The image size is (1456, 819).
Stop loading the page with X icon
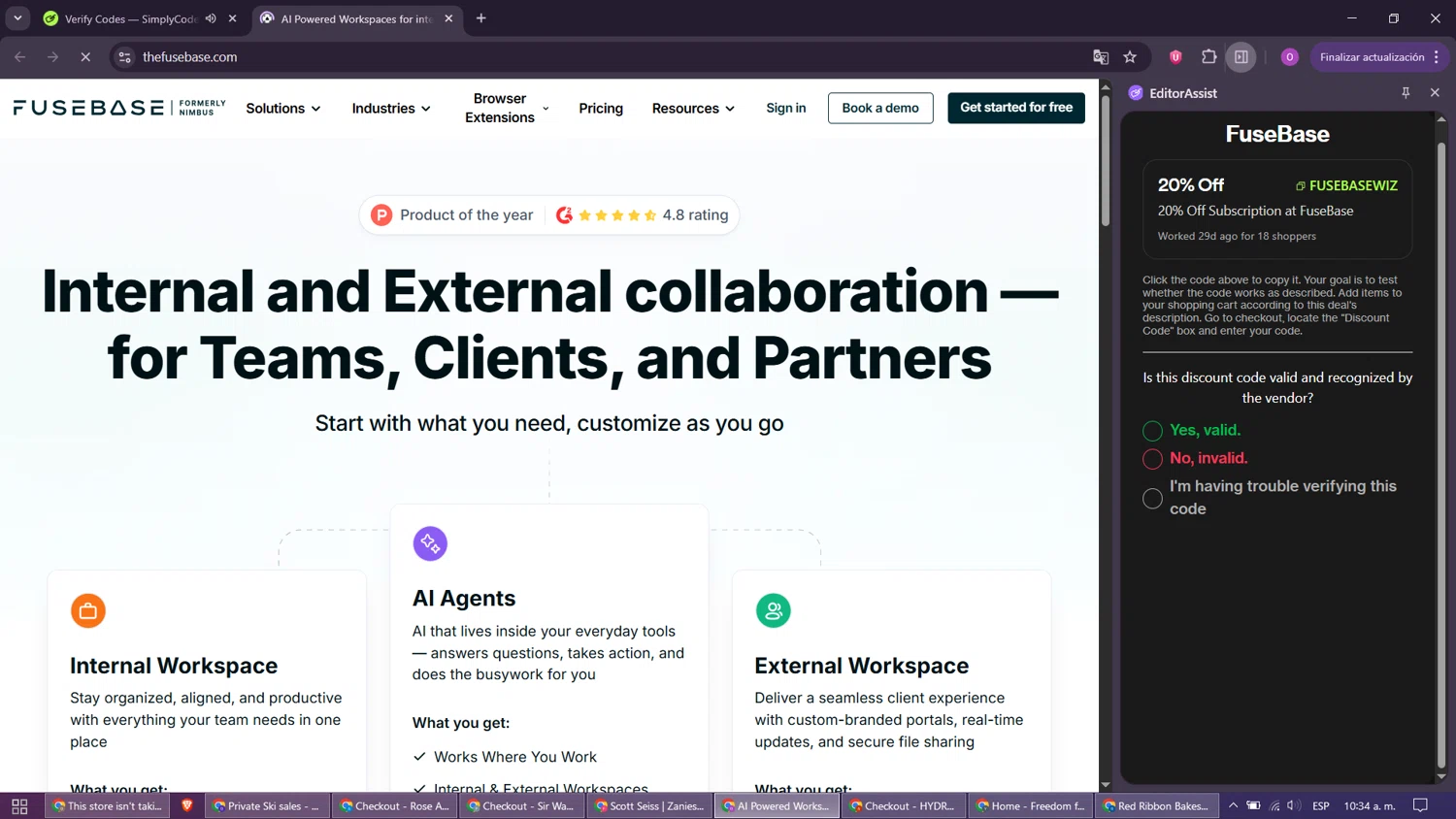point(85,57)
